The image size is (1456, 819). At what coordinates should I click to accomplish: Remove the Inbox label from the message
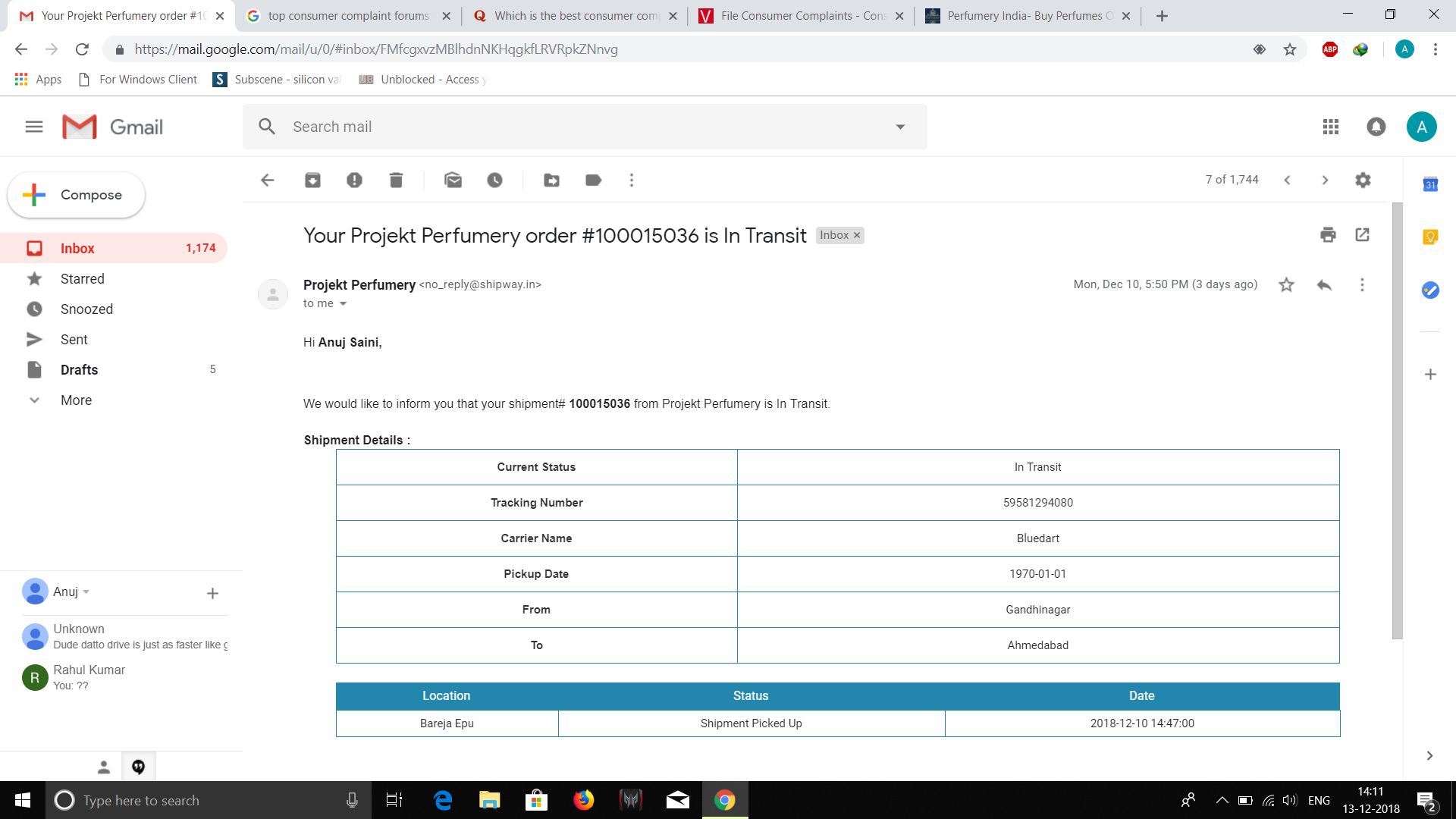pyautogui.click(x=857, y=235)
